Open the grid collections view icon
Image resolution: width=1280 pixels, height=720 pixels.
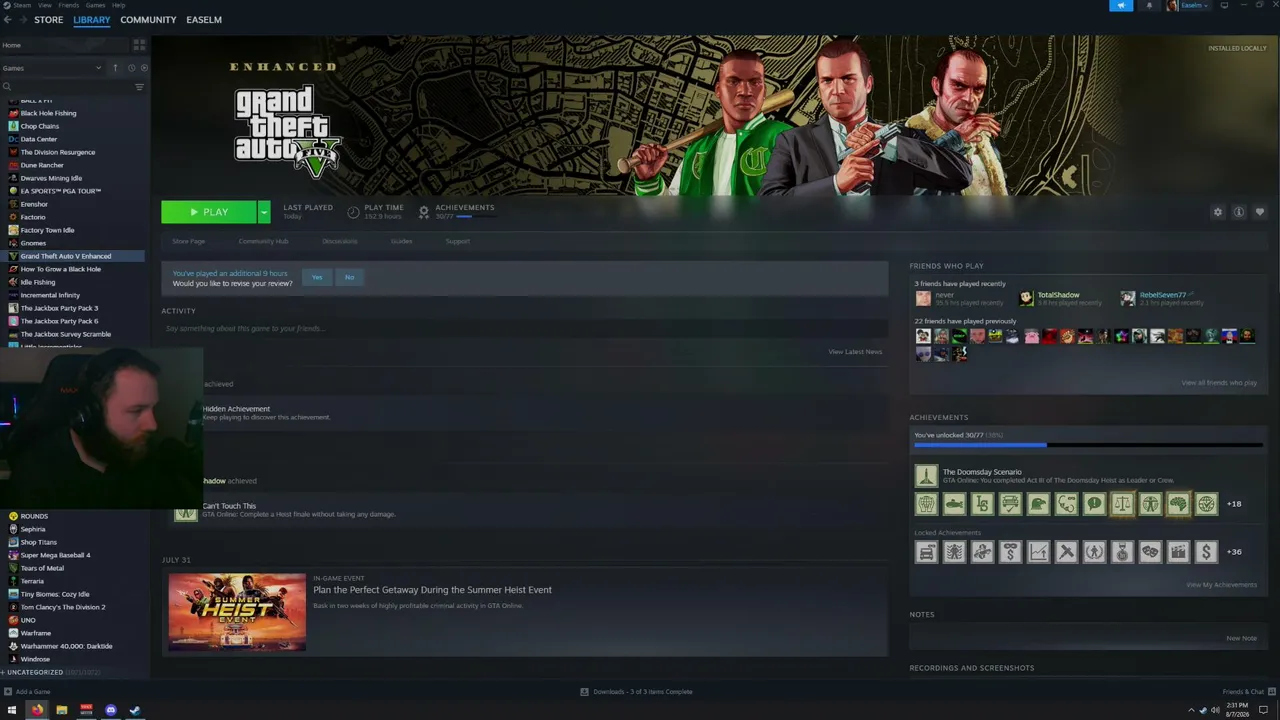[139, 45]
